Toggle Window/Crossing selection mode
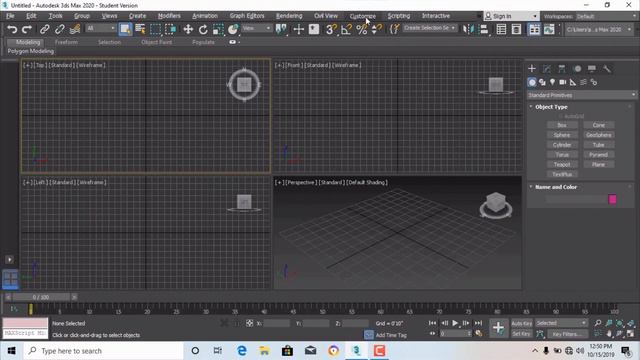This screenshot has height=360, width=640. 171,29
